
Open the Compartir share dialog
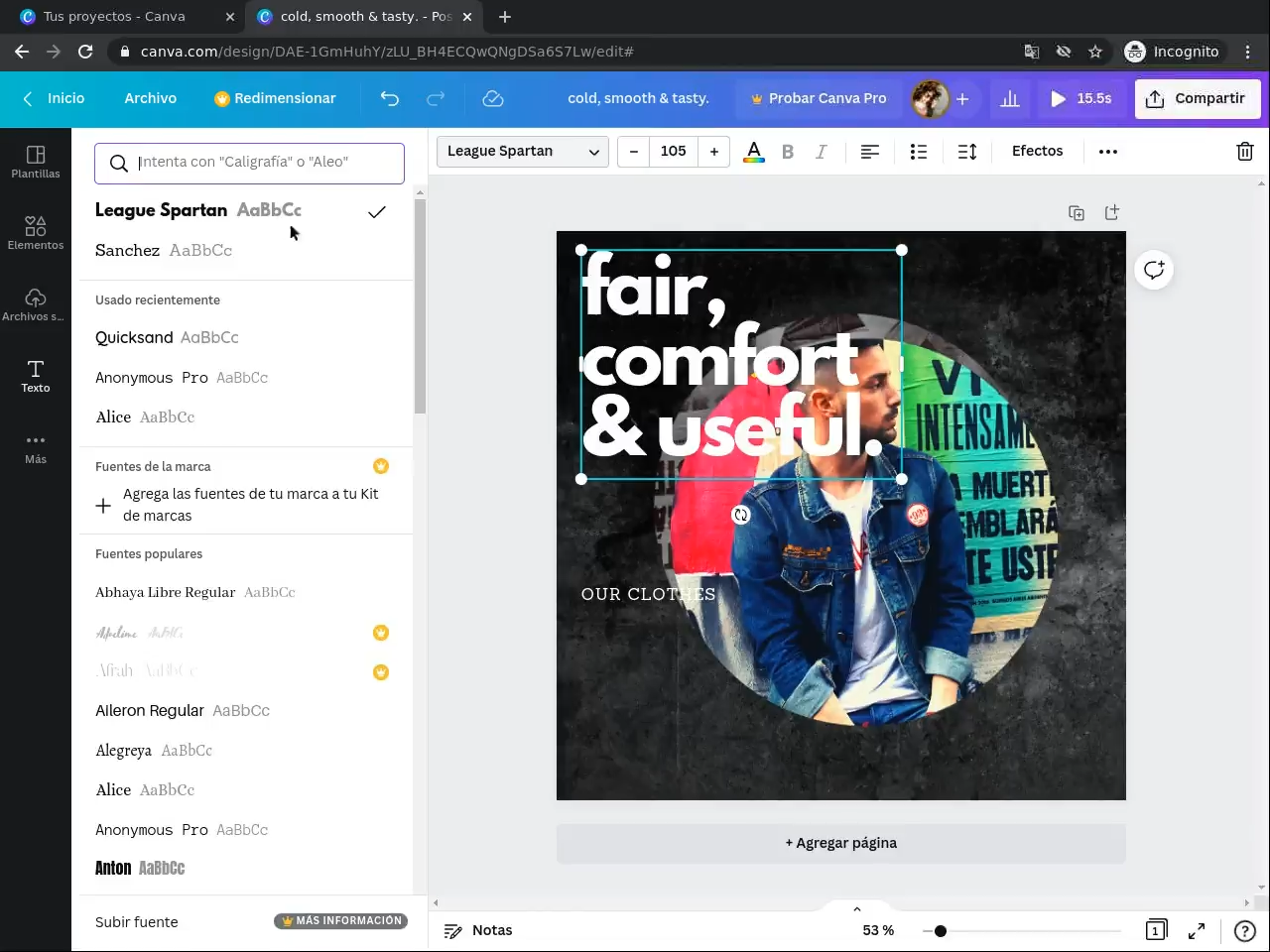coord(1197,98)
